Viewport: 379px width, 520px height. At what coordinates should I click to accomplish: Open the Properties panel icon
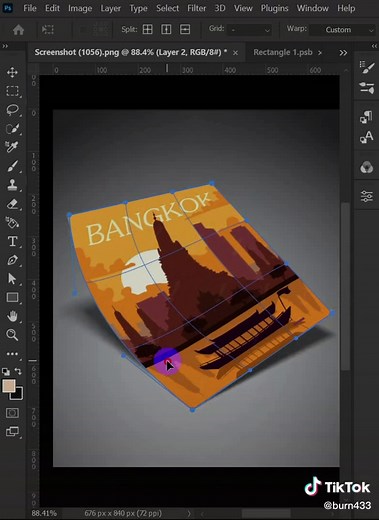pos(367,196)
